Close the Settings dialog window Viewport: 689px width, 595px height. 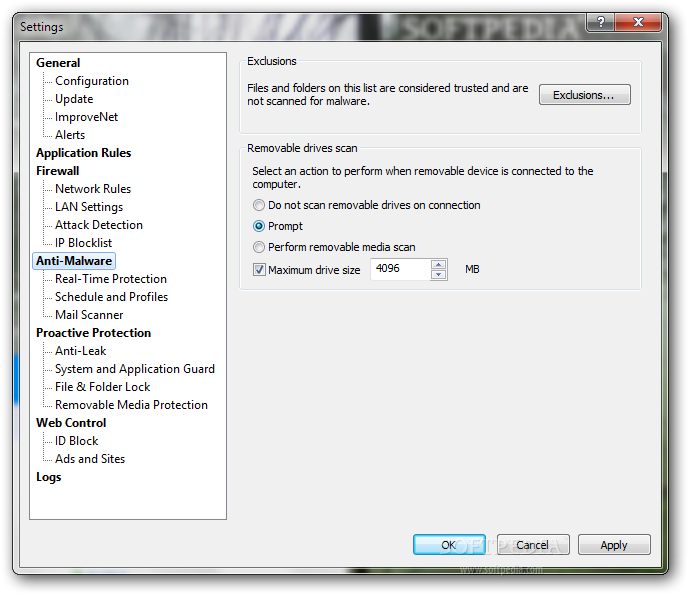[638, 22]
